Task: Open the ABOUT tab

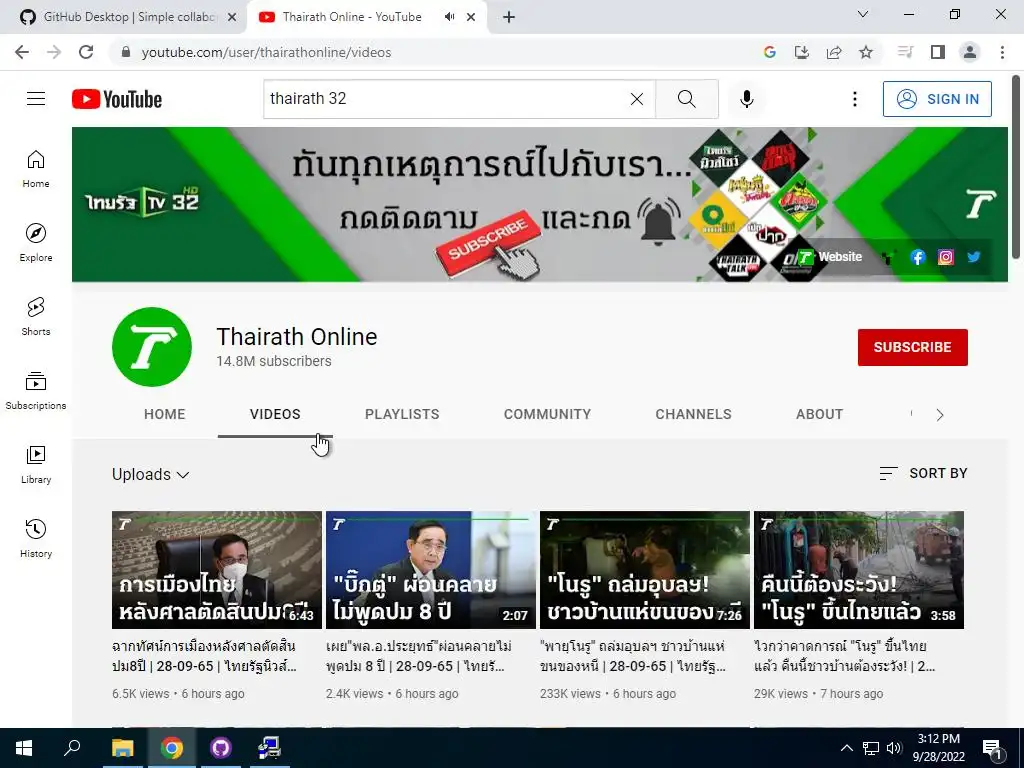Action: (x=820, y=414)
